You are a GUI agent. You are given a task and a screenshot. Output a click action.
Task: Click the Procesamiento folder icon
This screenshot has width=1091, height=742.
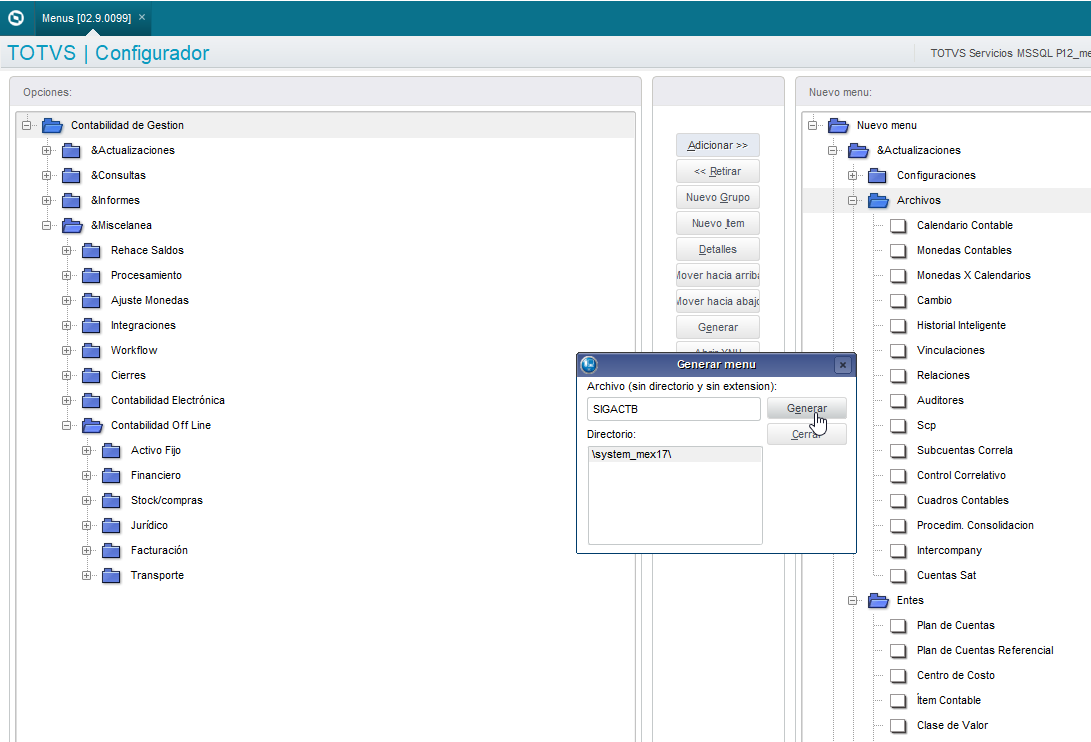(x=91, y=276)
